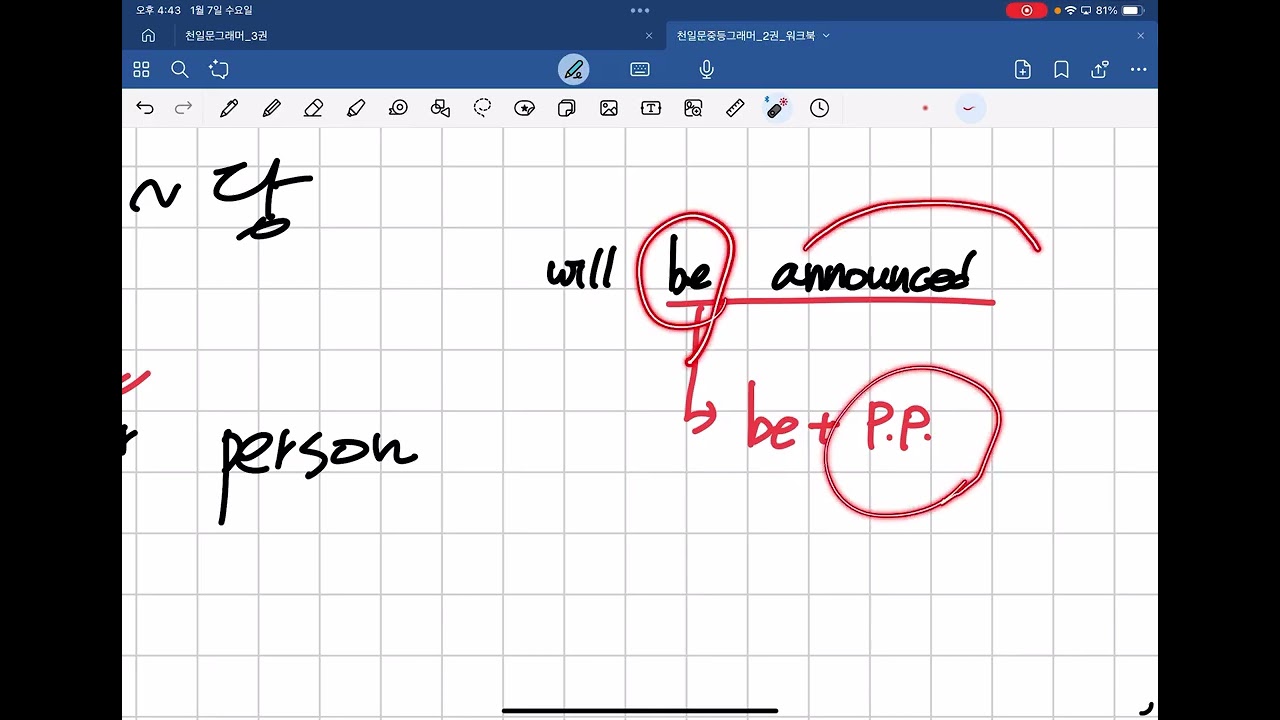Open page thumbnails grid view
Viewport: 1280px width, 720px height.
141,70
